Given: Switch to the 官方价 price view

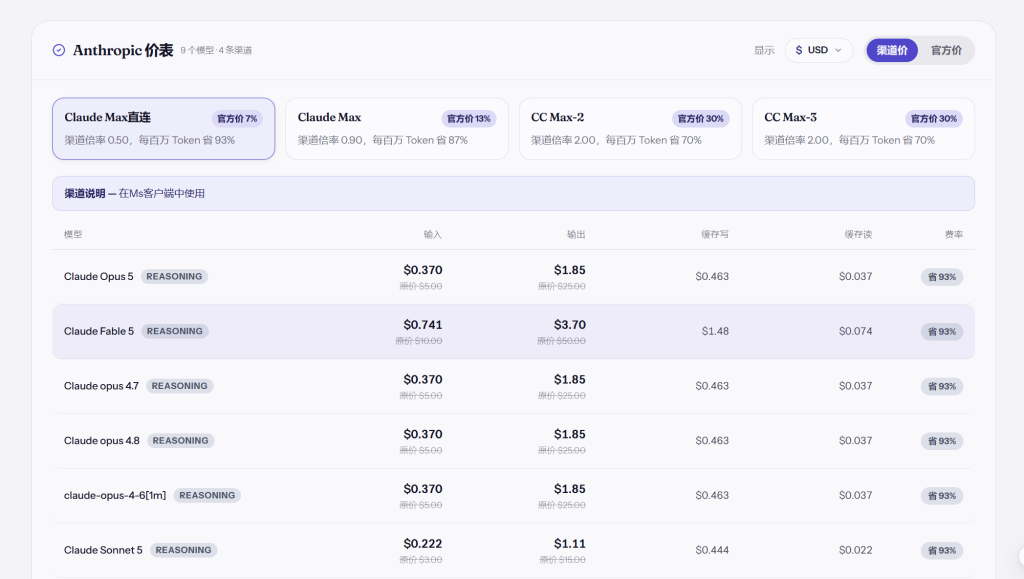Looking at the screenshot, I should 946,50.
